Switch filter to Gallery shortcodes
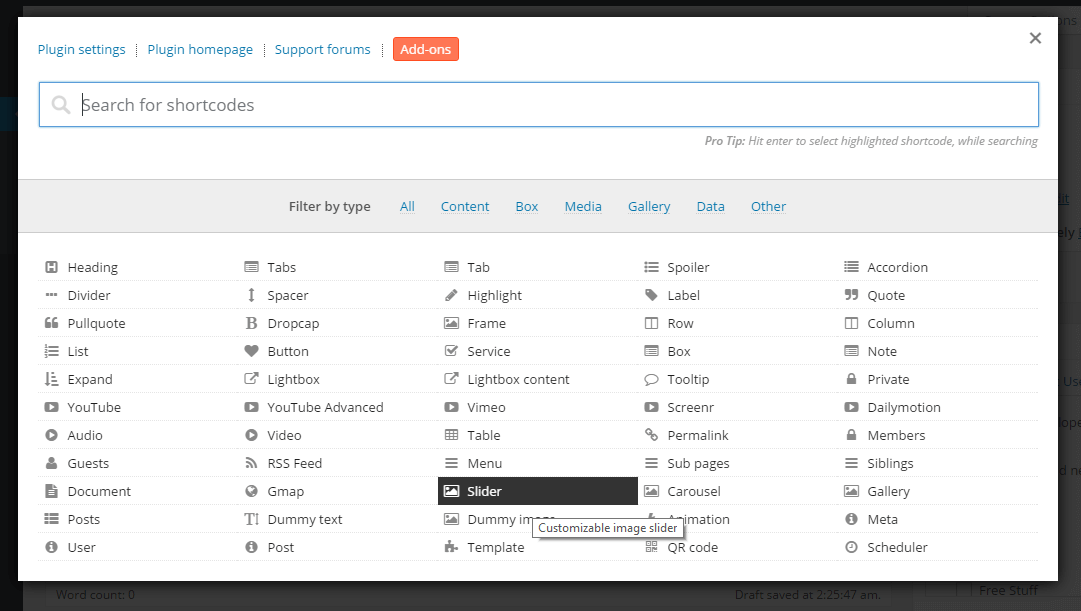 click(x=648, y=206)
